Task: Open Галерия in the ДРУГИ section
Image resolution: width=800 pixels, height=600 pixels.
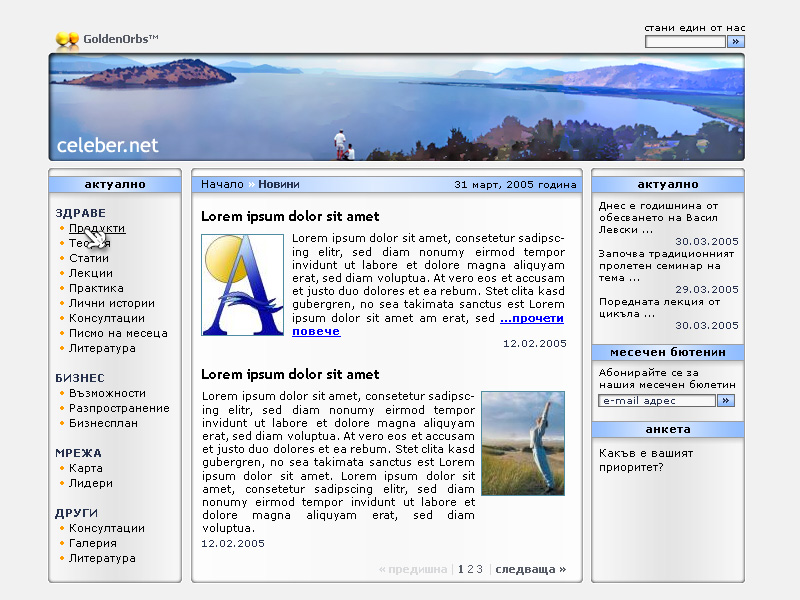Action: [x=93, y=543]
